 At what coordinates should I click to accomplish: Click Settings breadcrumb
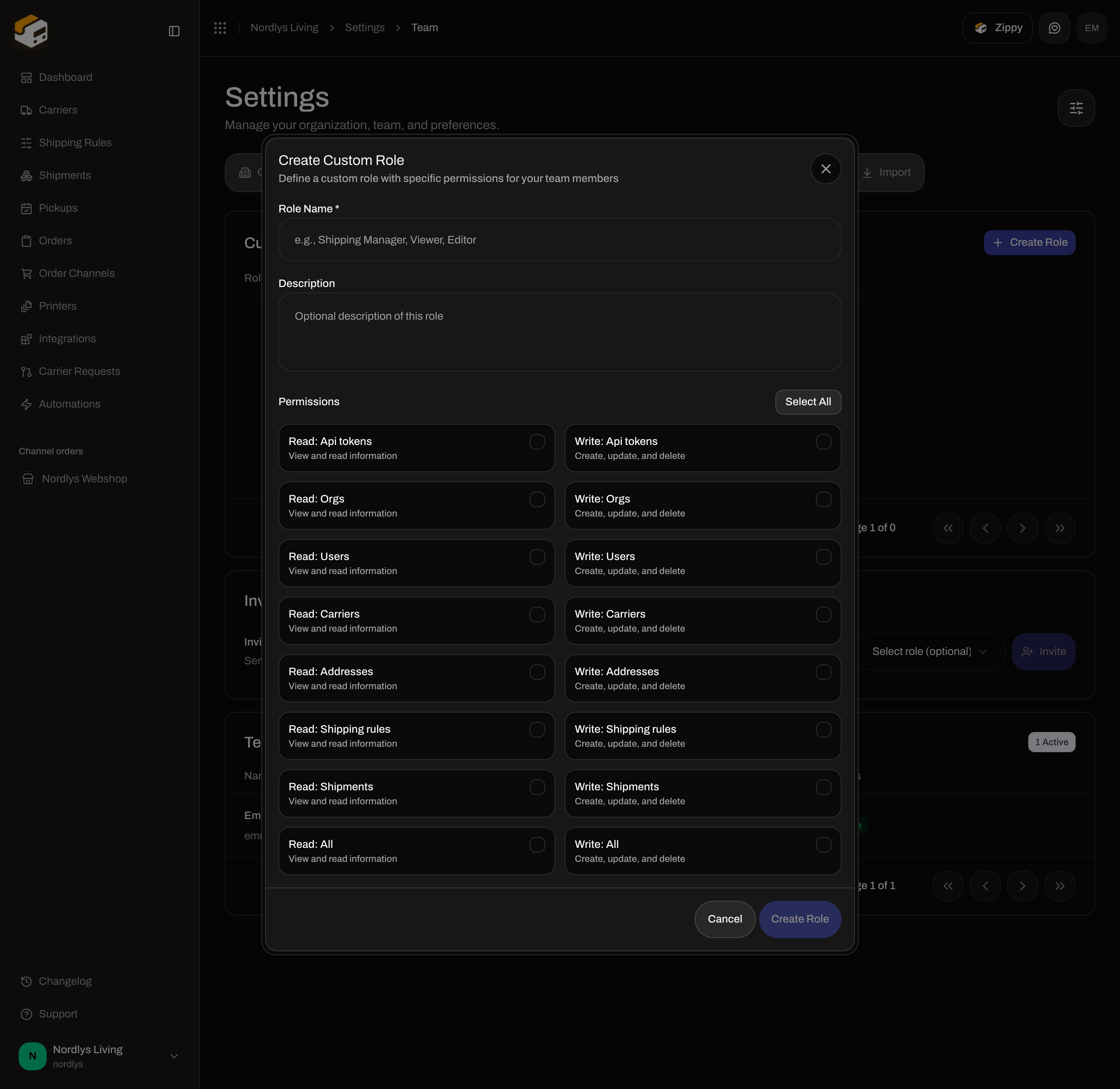click(x=364, y=28)
